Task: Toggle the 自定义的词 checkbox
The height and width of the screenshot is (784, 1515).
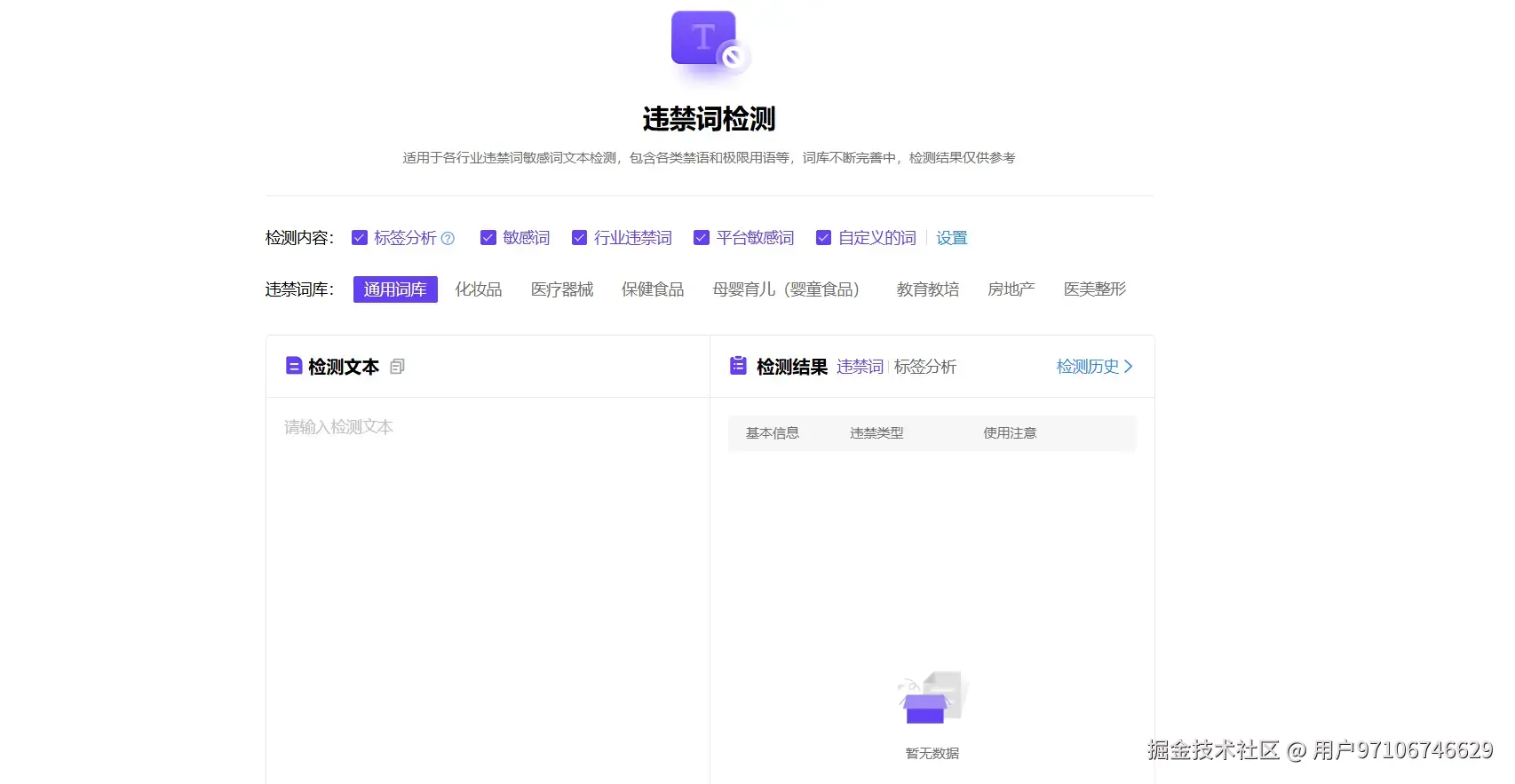Action: (823, 238)
